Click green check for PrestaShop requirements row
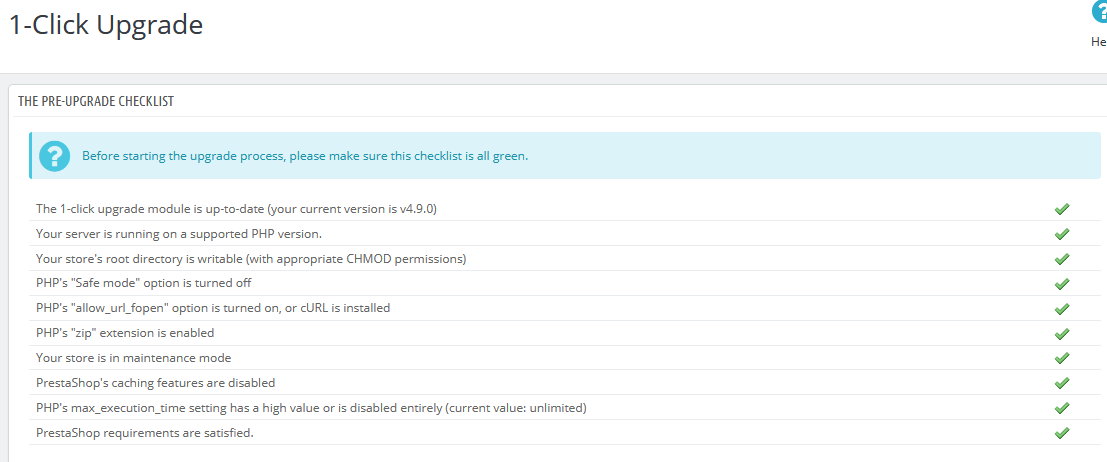 [1061, 433]
